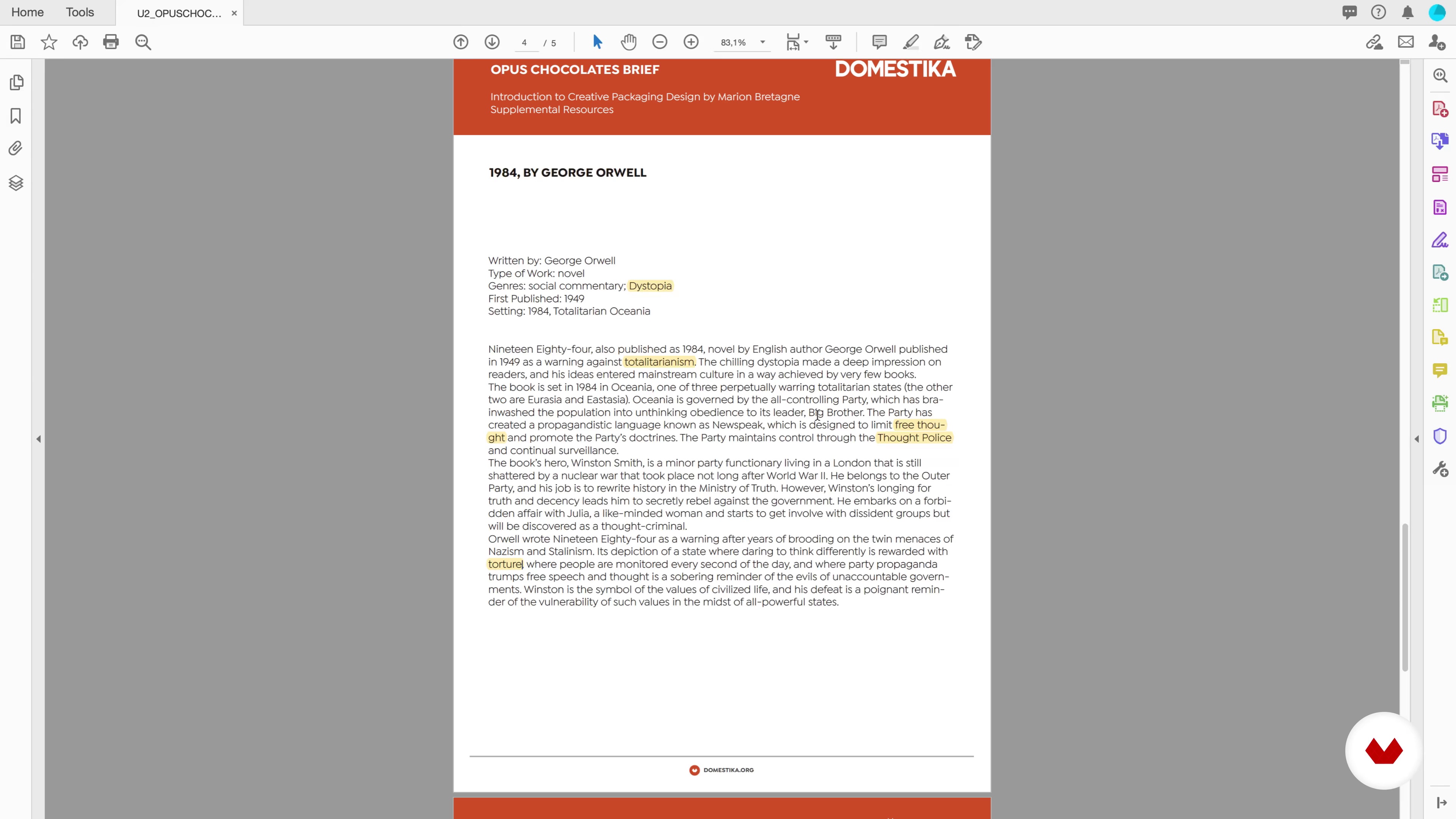Open the zoom level dropdown arrow
1456x819 pixels.
(763, 42)
